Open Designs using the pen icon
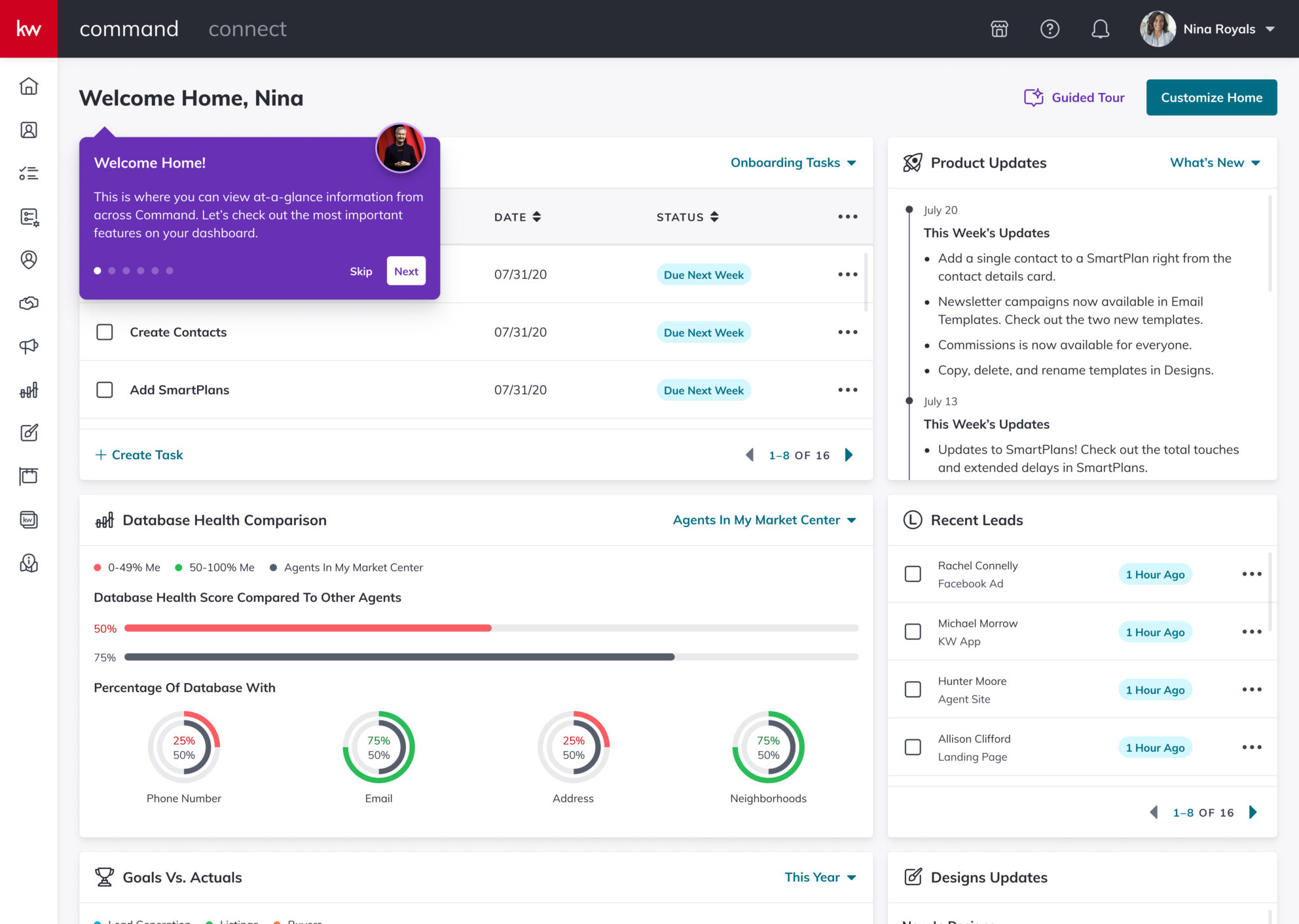The image size is (1299, 924). [29, 433]
